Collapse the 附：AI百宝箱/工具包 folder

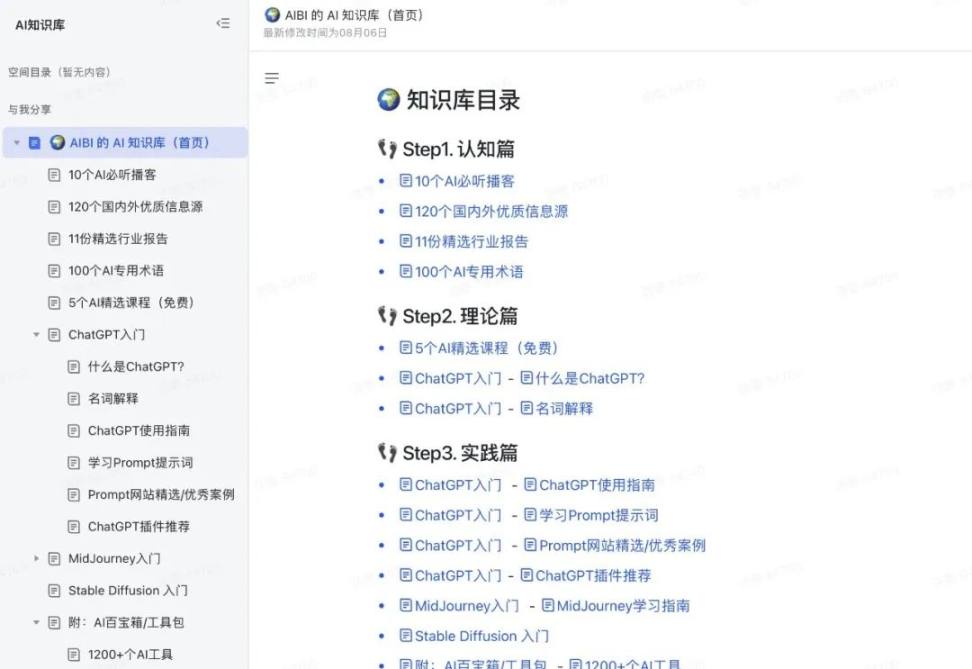pyautogui.click(x=37, y=623)
